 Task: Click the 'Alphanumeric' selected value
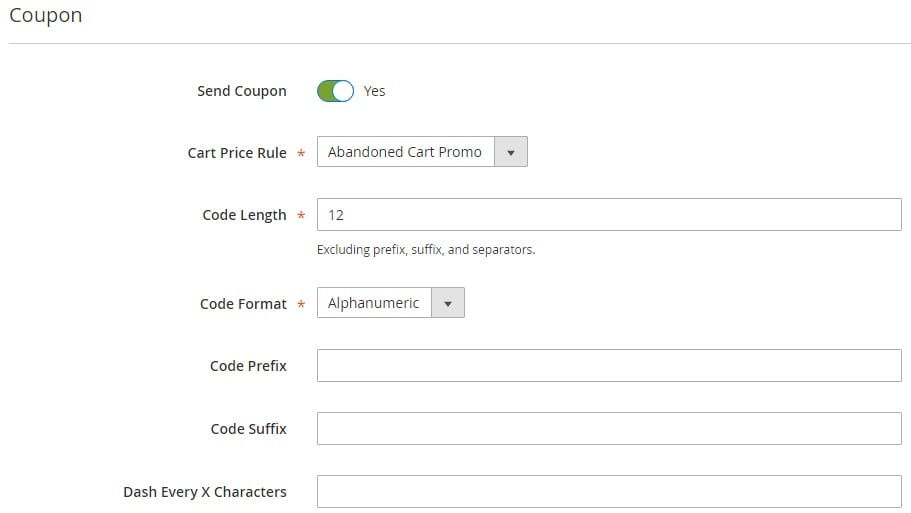click(374, 303)
